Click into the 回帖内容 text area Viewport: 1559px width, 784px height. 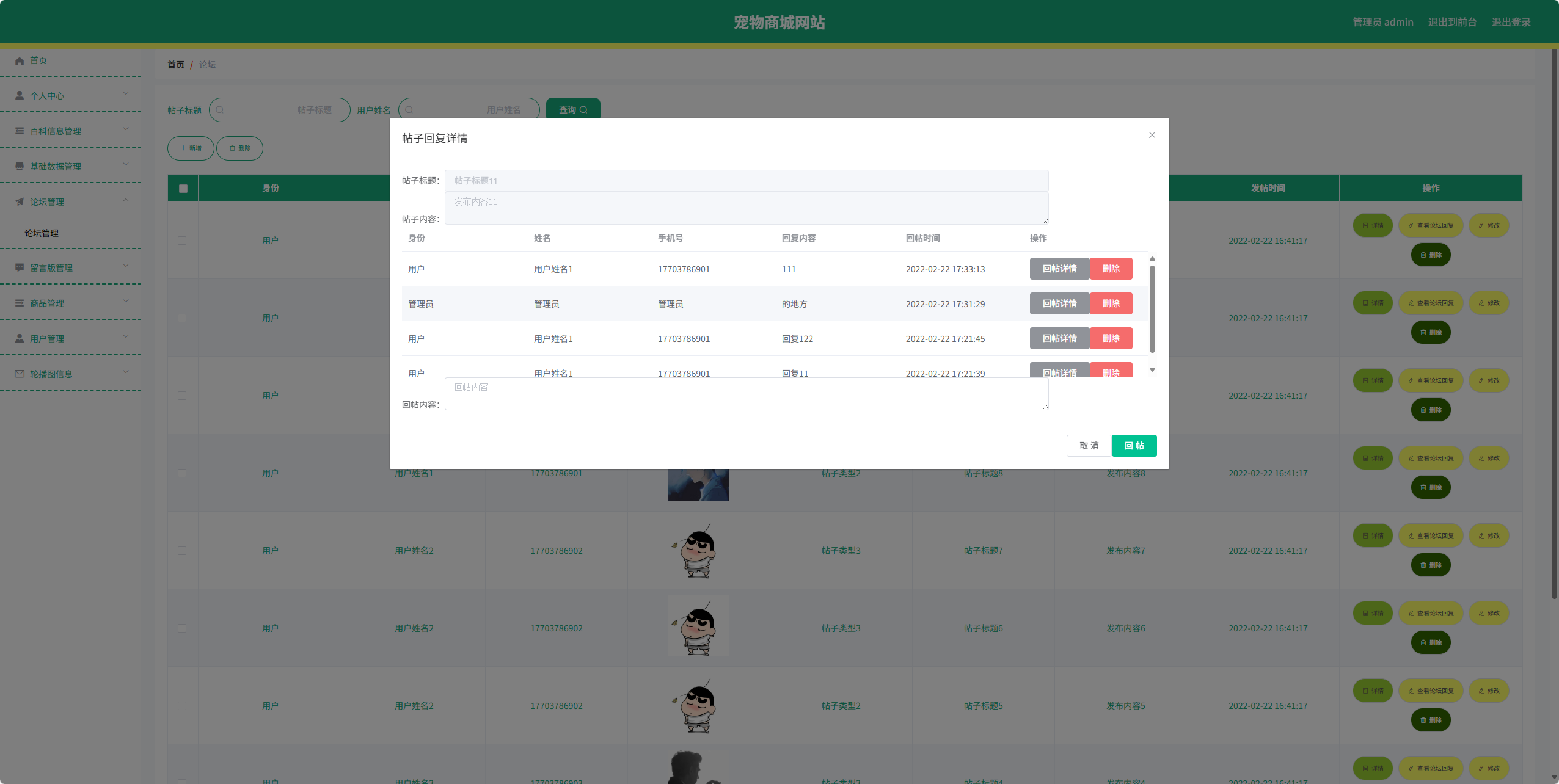pos(746,394)
